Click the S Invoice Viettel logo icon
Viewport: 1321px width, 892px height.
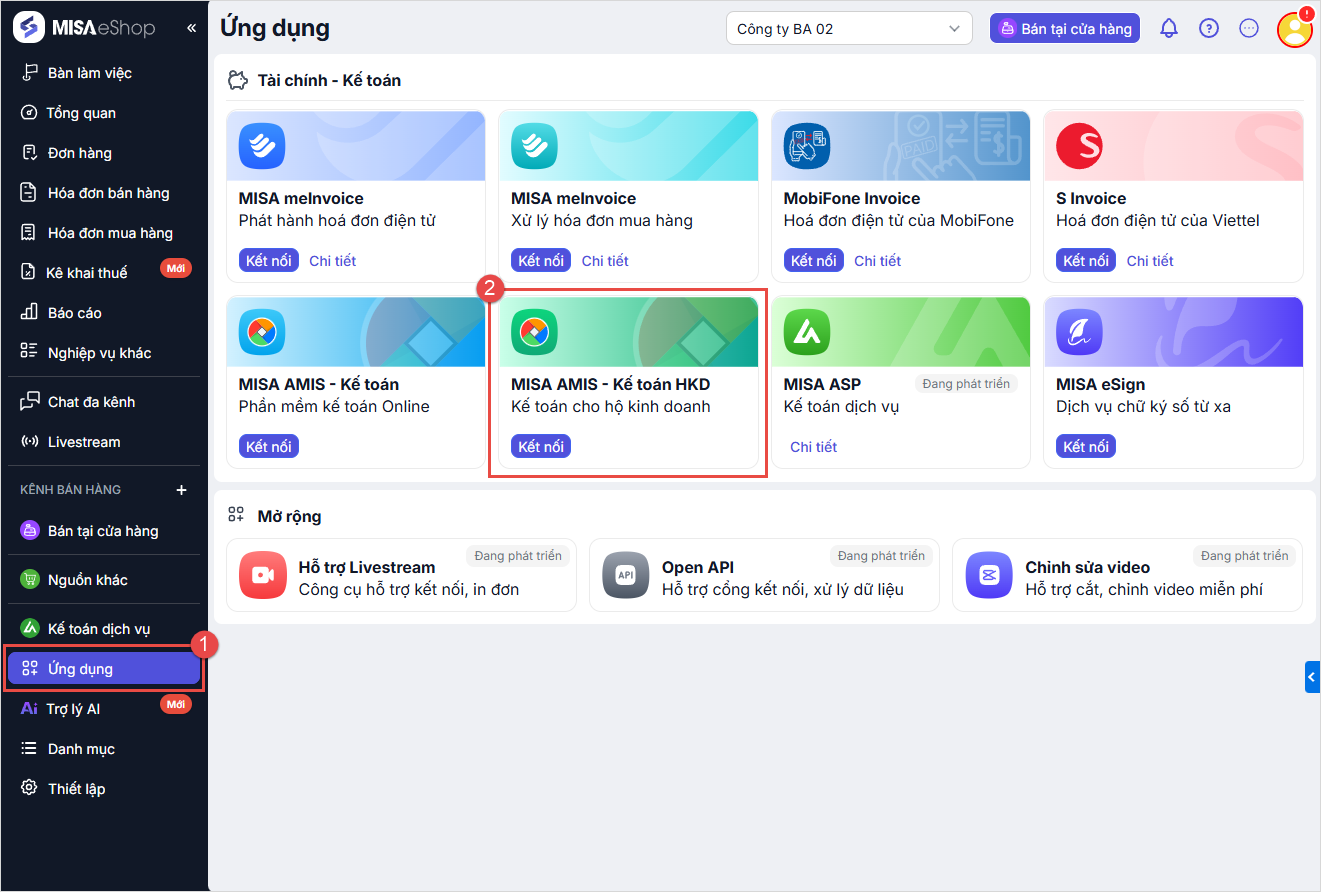[x=1079, y=146]
